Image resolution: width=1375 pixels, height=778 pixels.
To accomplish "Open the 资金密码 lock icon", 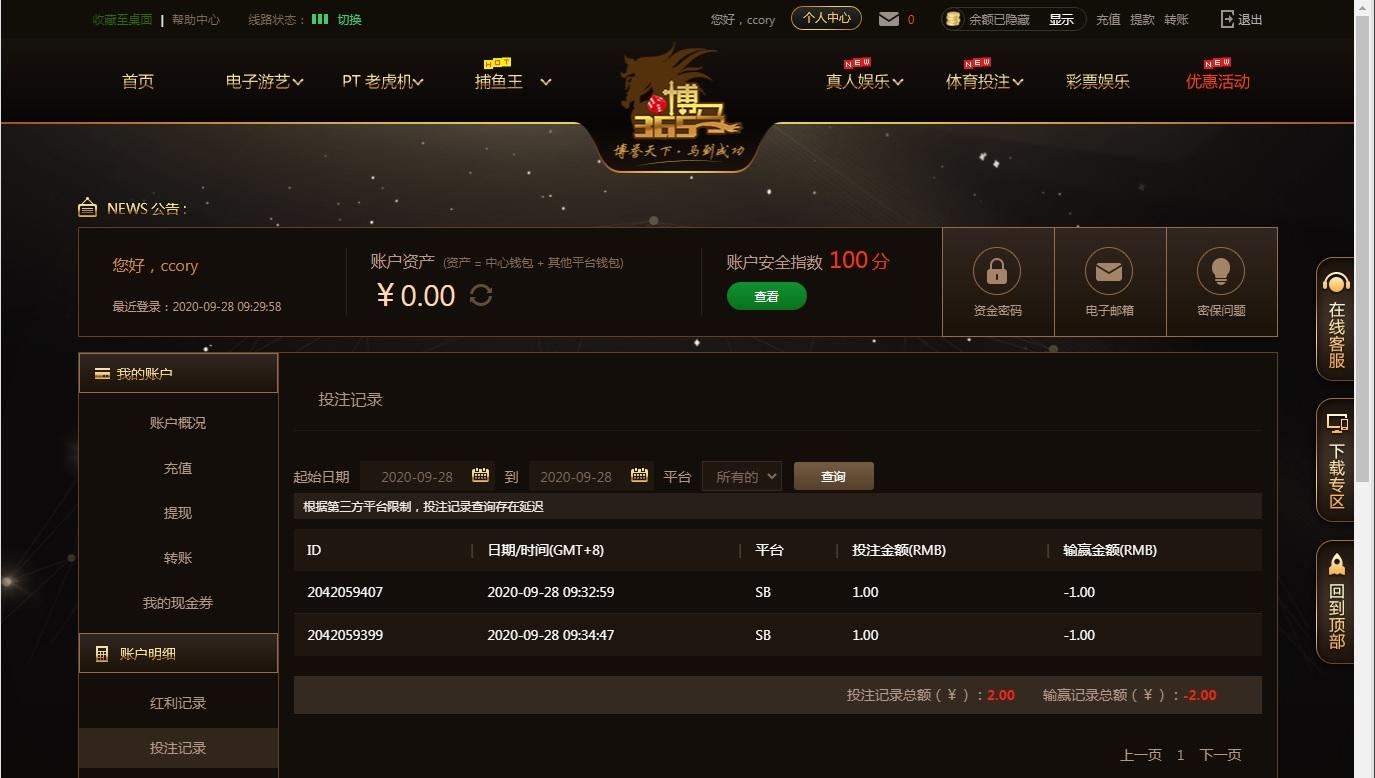I will (997, 271).
